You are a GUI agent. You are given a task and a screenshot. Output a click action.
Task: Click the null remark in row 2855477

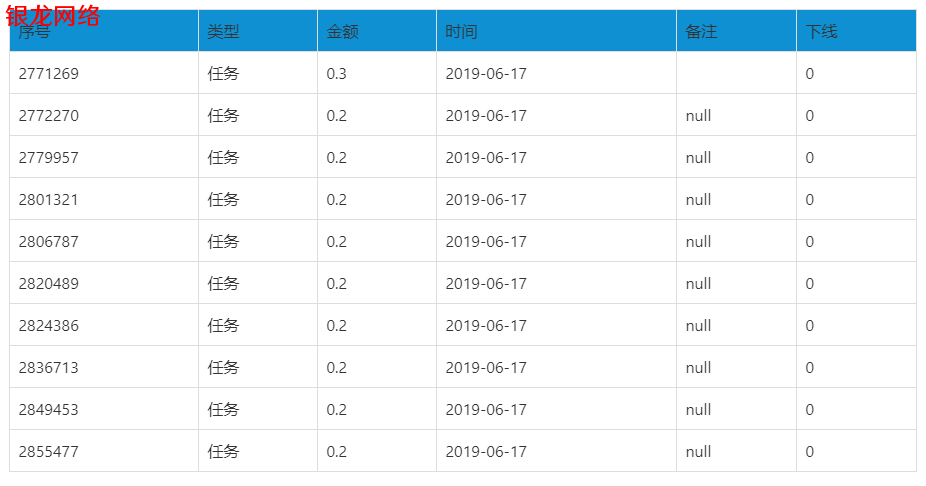pos(698,451)
